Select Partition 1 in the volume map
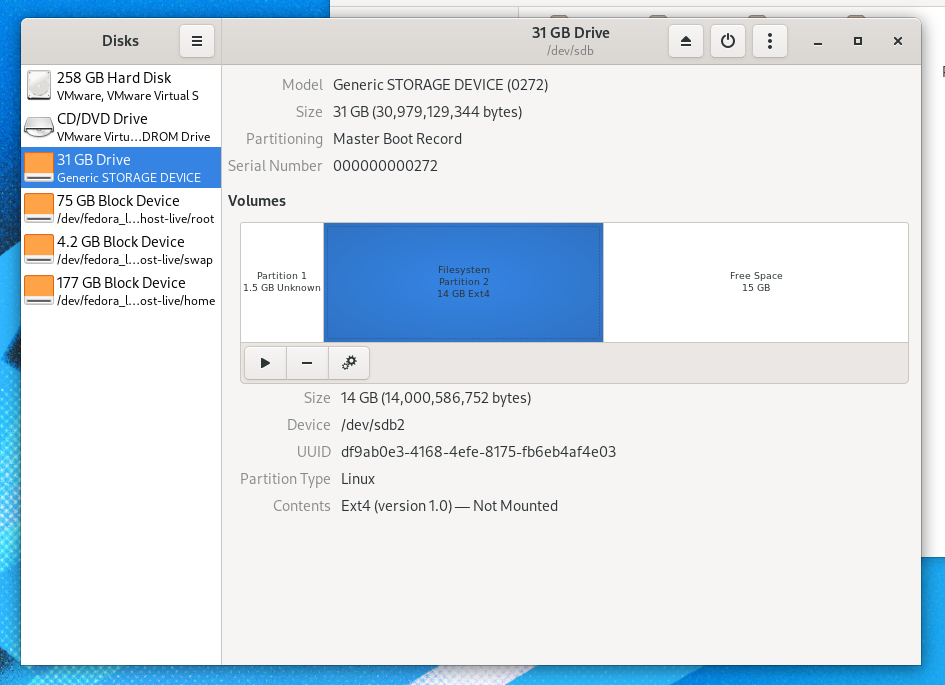 (x=281, y=282)
